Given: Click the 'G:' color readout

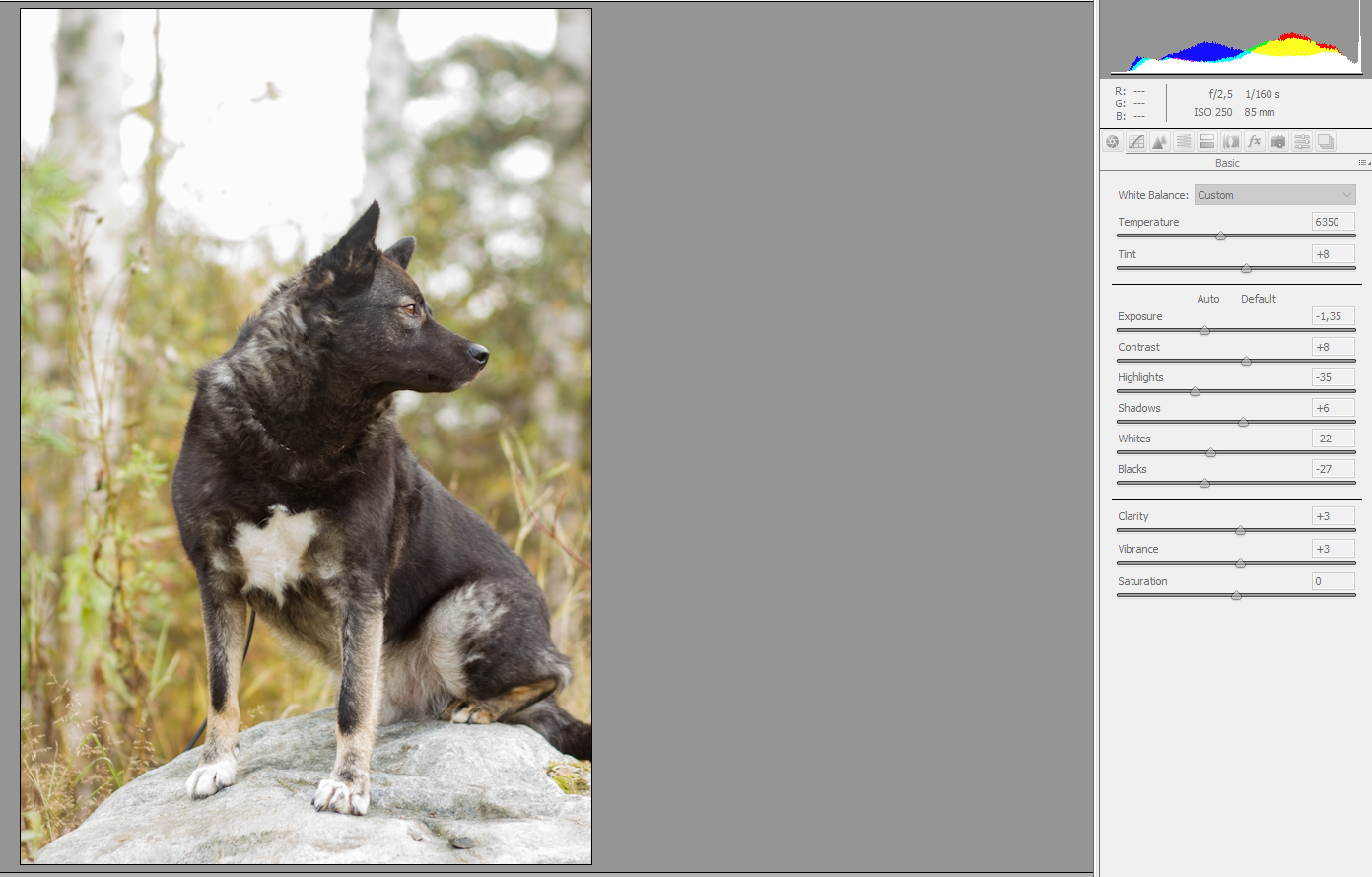Looking at the screenshot, I should click(x=1121, y=103).
